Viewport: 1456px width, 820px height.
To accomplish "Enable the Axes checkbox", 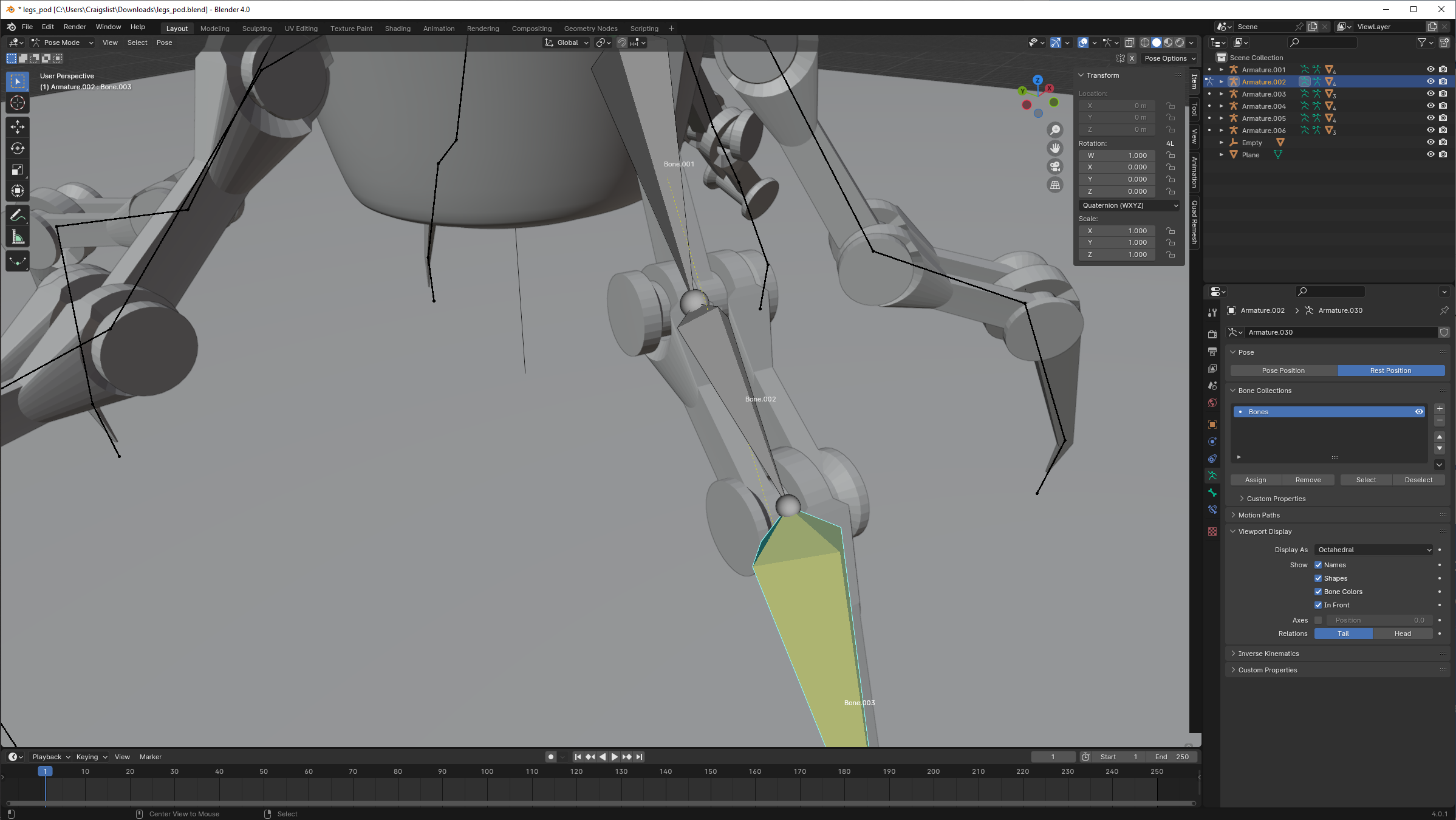I will (1318, 620).
